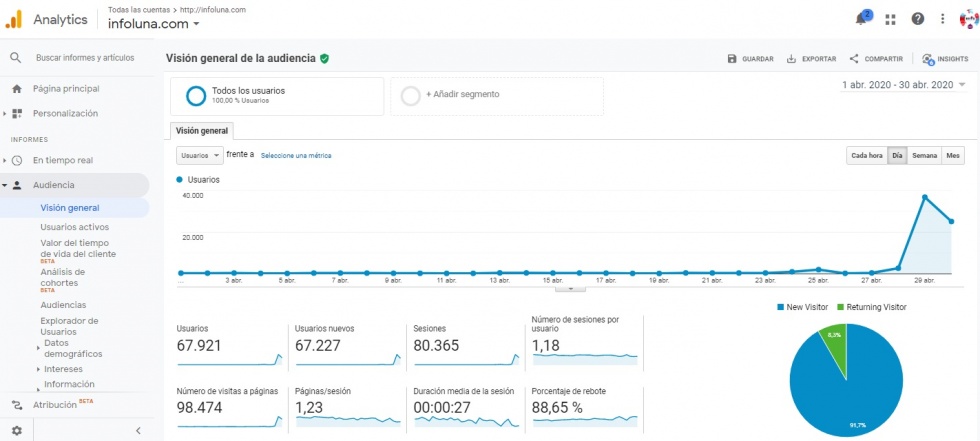
Task: Select the Visión general tab
Action: [x=202, y=131]
